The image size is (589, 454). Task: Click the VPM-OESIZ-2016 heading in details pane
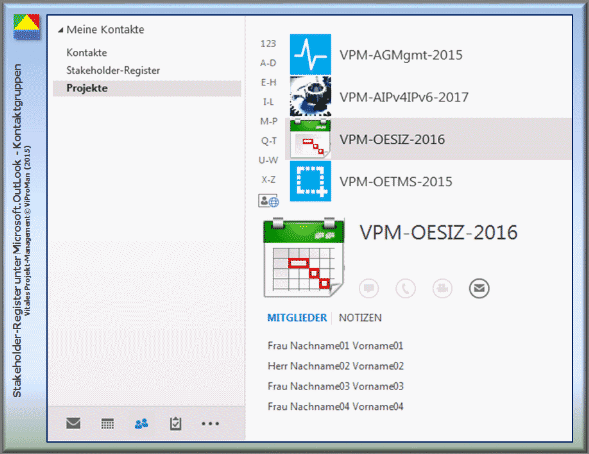click(x=439, y=232)
